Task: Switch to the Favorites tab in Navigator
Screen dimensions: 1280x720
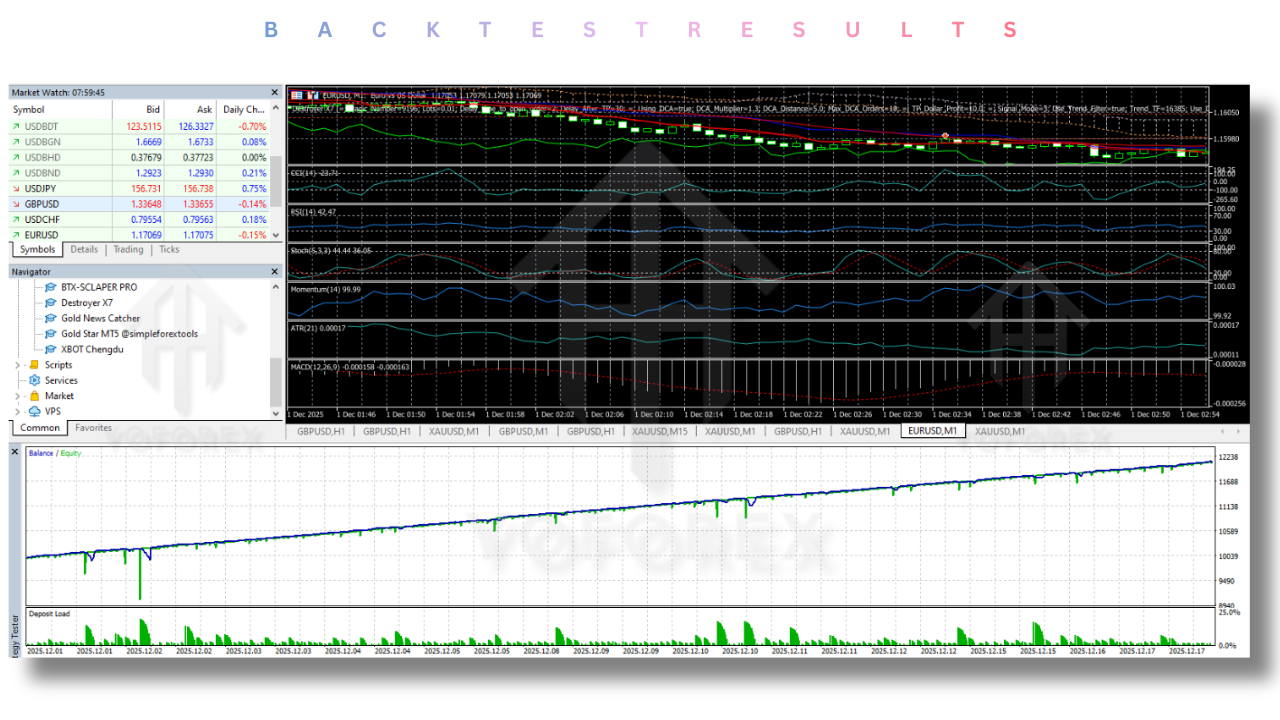Action: point(93,428)
